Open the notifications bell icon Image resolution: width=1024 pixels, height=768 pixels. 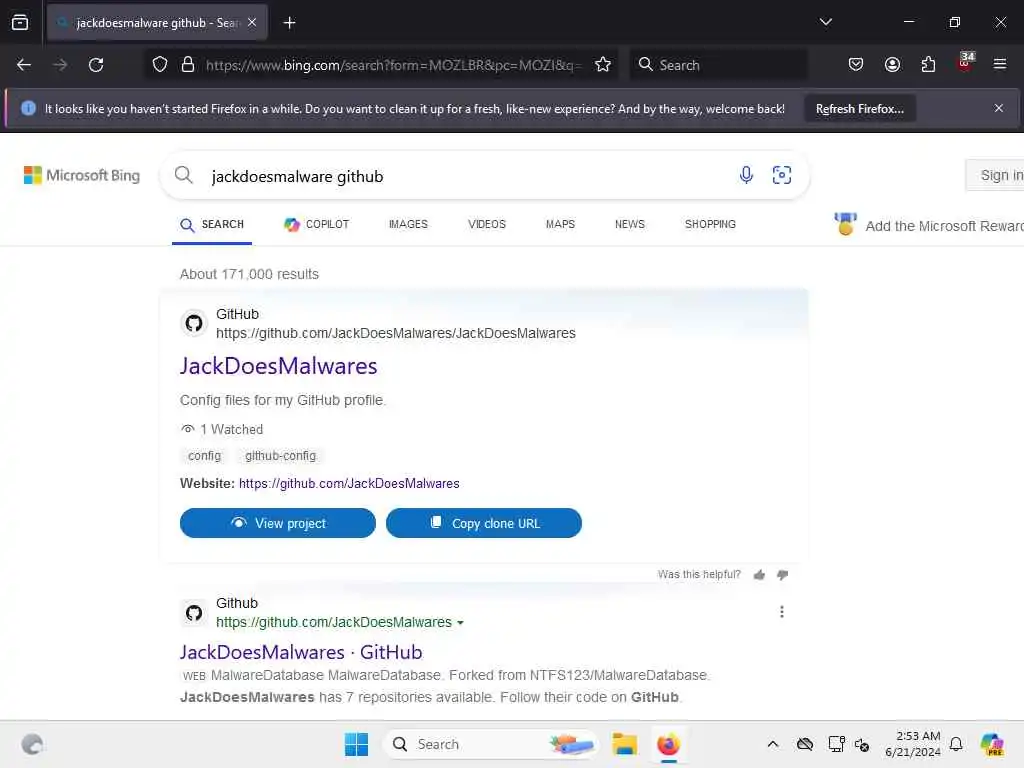pyautogui.click(x=956, y=744)
